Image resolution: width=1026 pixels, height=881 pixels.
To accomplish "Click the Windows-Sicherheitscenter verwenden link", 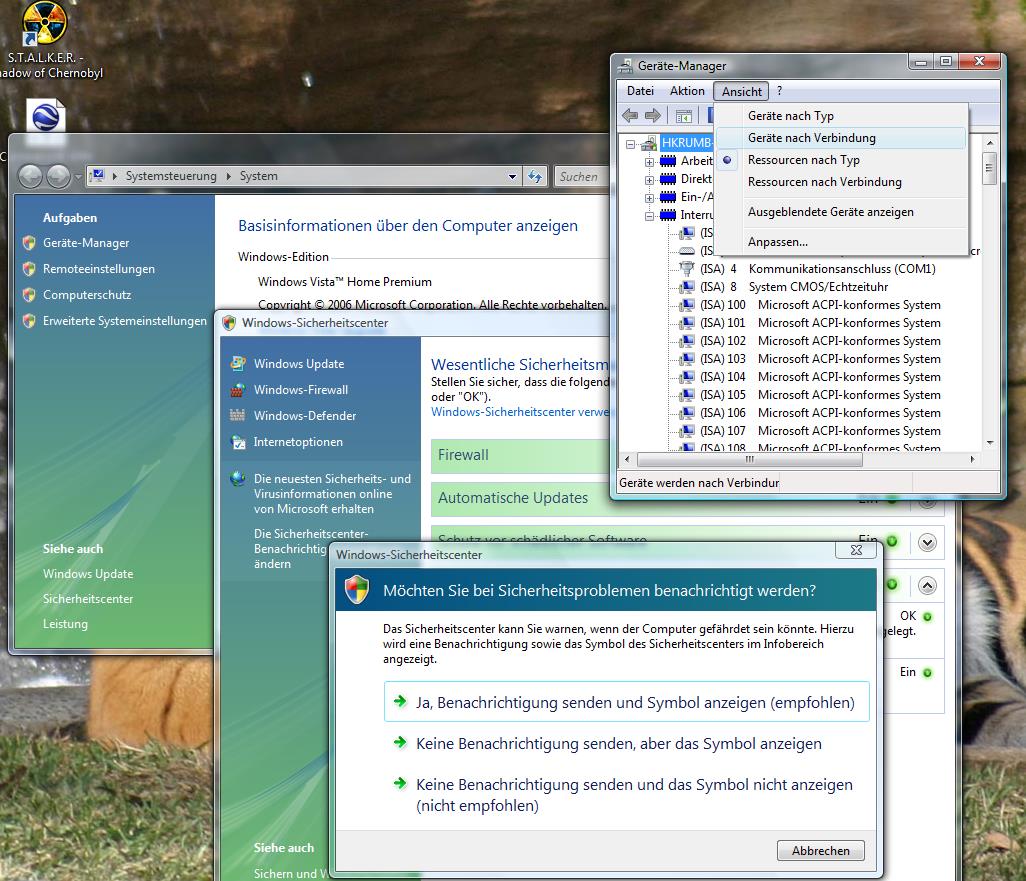I will coord(520,412).
